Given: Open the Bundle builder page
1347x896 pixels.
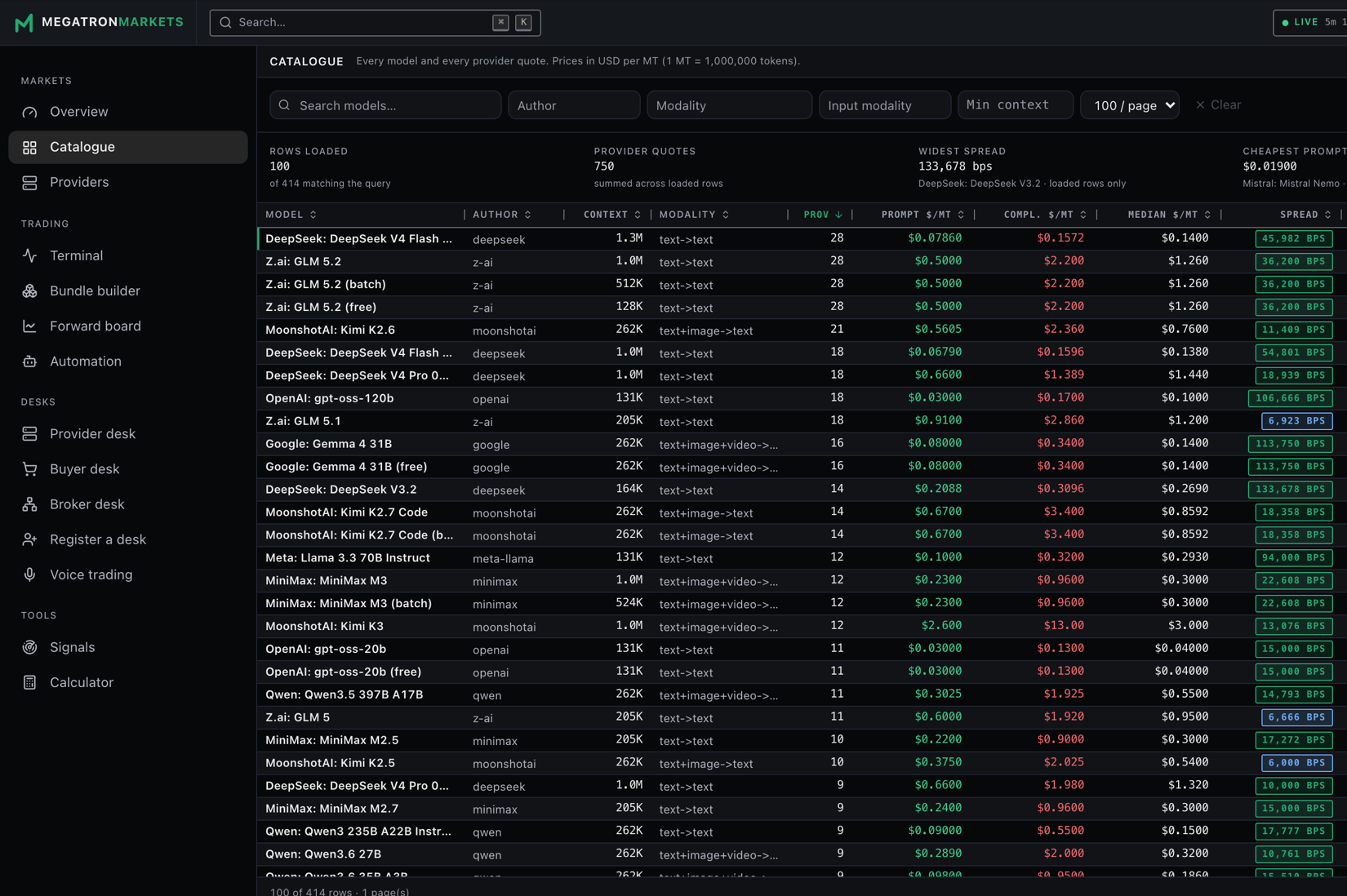Looking at the screenshot, I should pyautogui.click(x=128, y=291).
